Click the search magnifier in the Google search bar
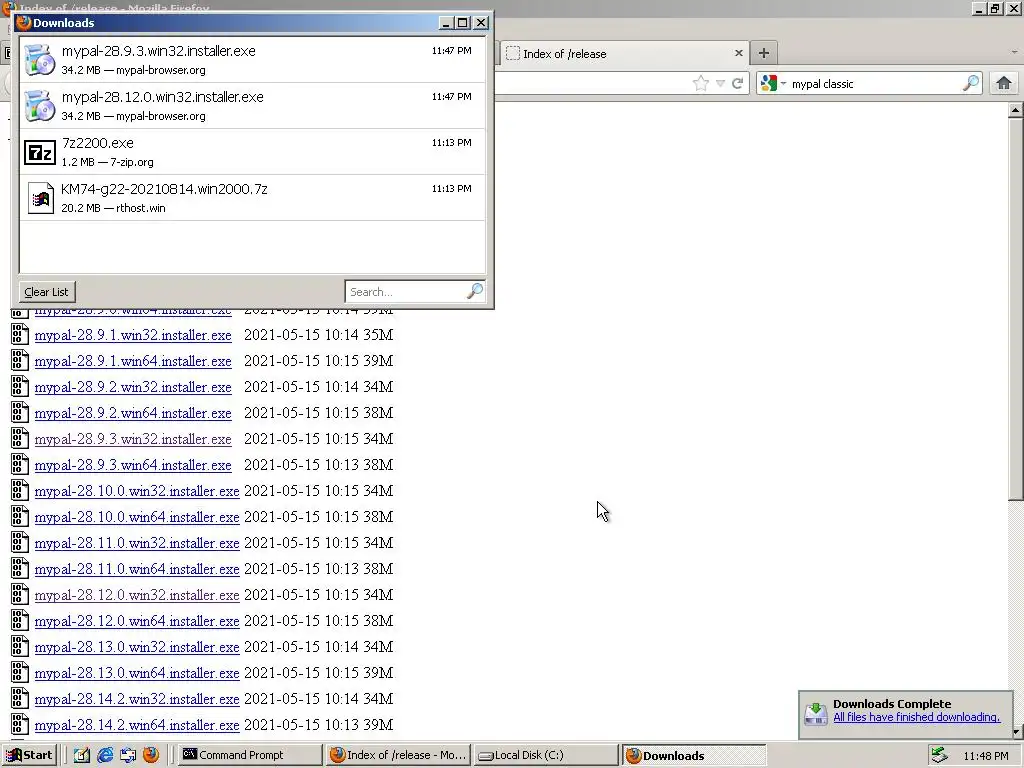Image resolution: width=1024 pixels, height=768 pixels. click(971, 84)
